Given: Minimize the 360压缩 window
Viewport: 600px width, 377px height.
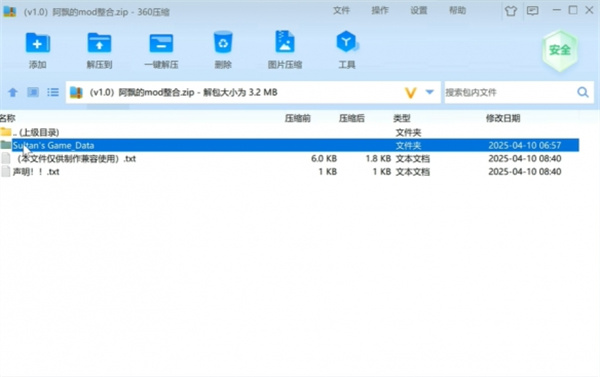Looking at the screenshot, I should tap(557, 10).
